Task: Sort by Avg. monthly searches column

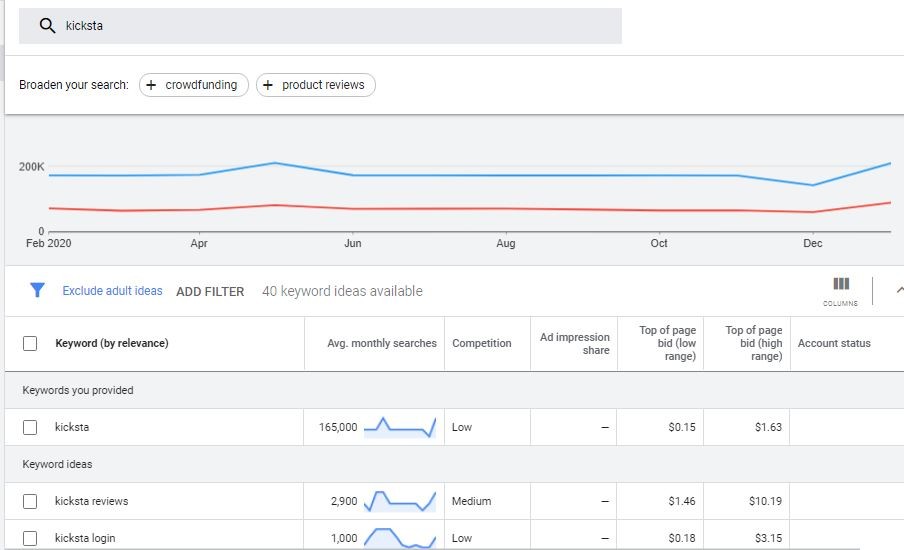Action: (382, 343)
